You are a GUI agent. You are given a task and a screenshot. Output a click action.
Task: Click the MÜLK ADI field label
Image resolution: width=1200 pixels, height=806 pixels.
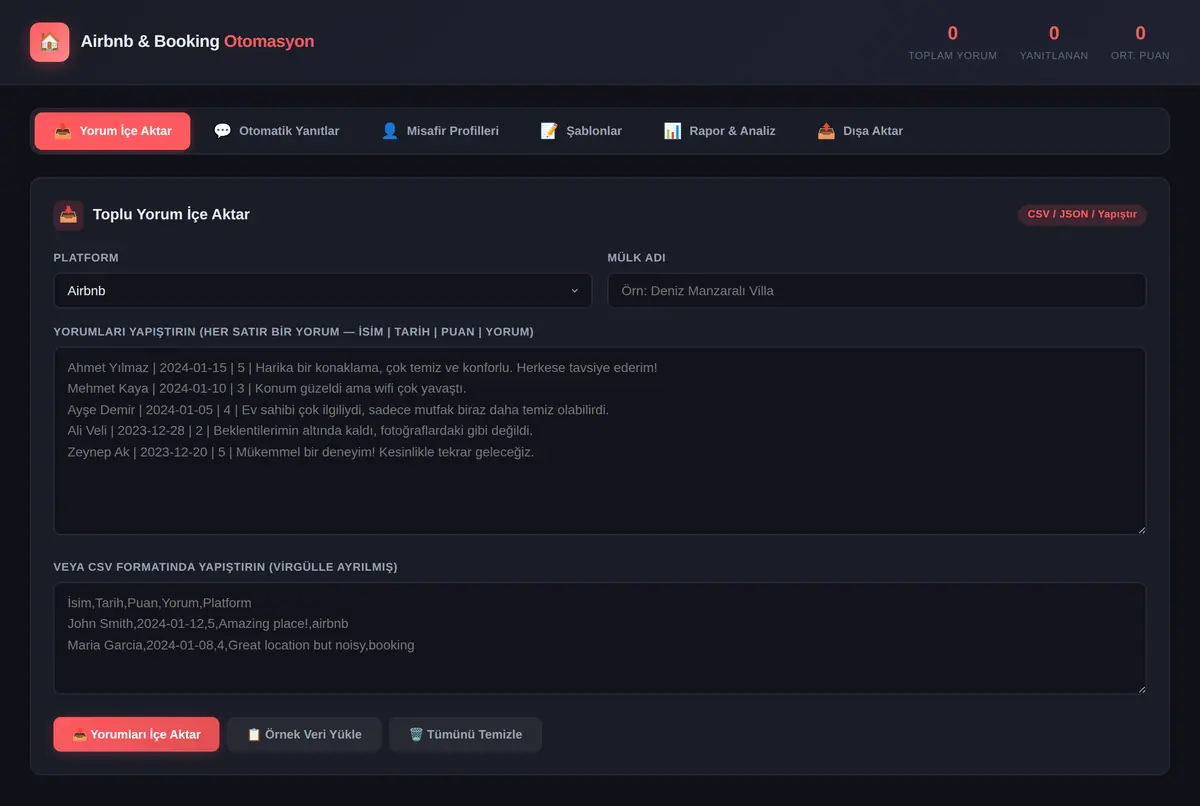(x=636, y=258)
